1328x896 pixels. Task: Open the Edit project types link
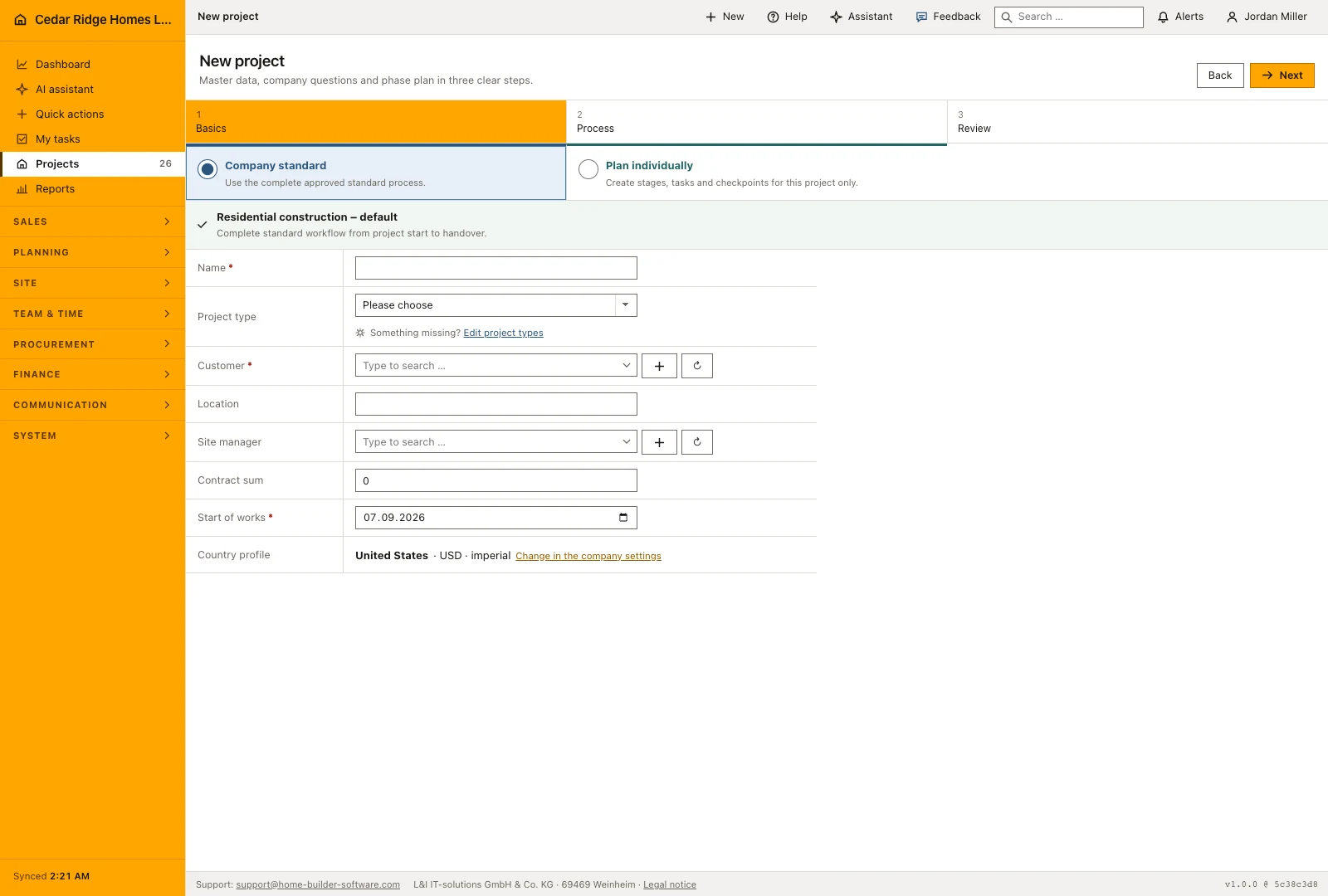503,334
